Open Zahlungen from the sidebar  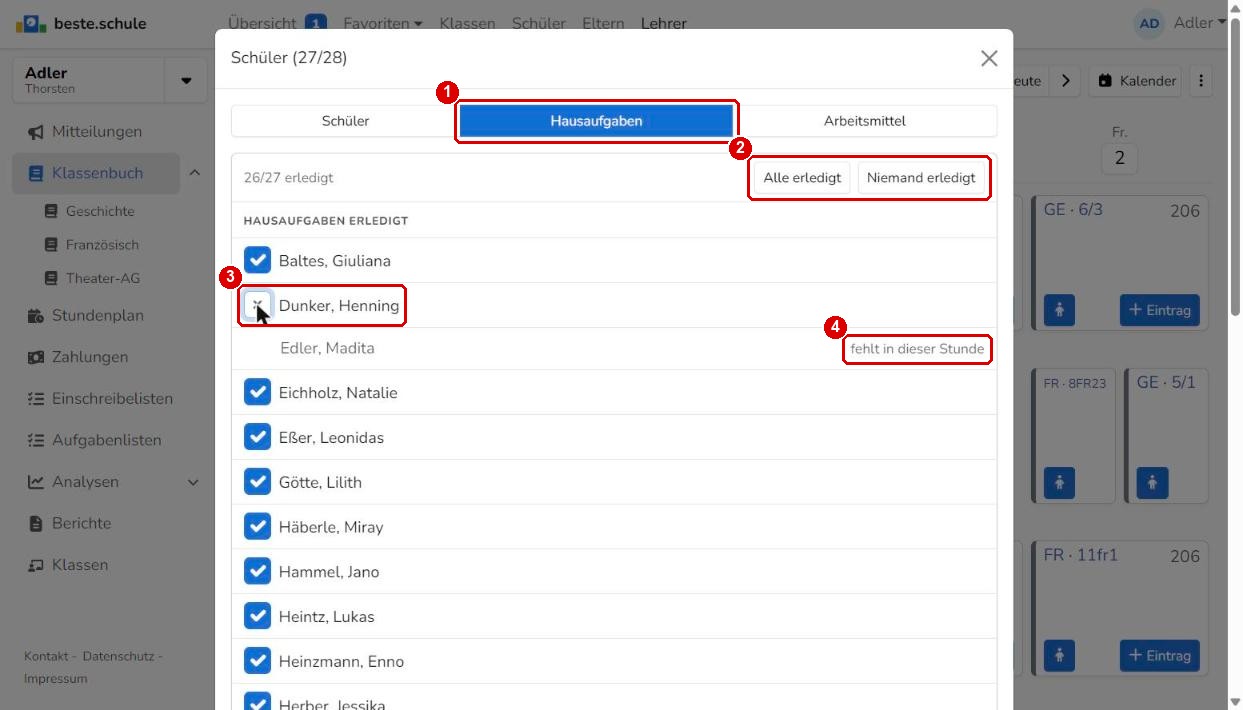click(x=90, y=357)
